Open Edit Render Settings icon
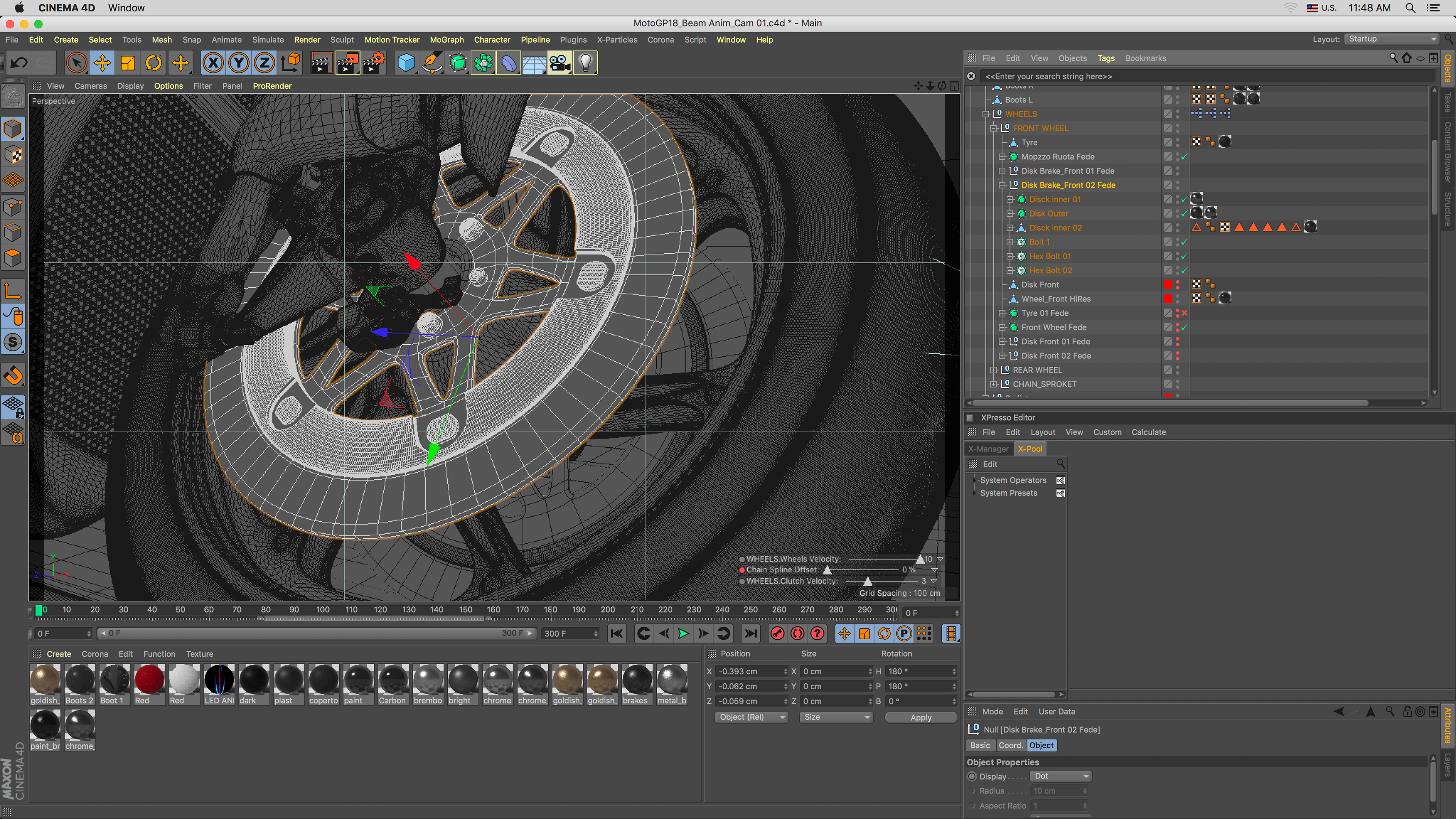This screenshot has width=1456, height=819. tap(373, 63)
